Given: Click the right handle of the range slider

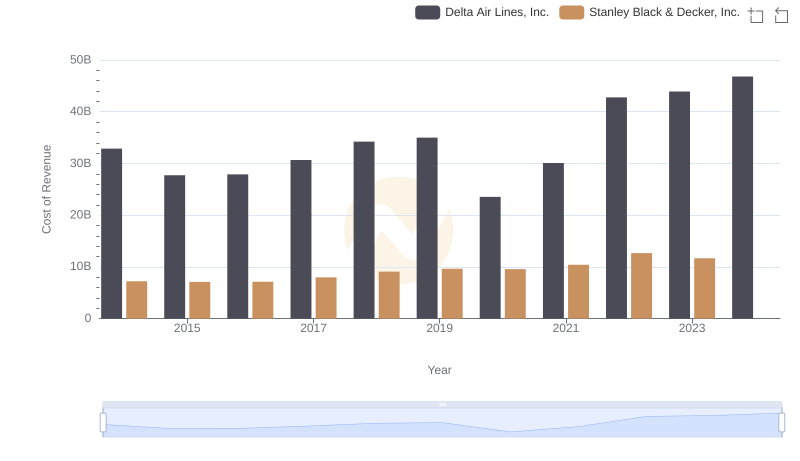Looking at the screenshot, I should (x=781, y=422).
